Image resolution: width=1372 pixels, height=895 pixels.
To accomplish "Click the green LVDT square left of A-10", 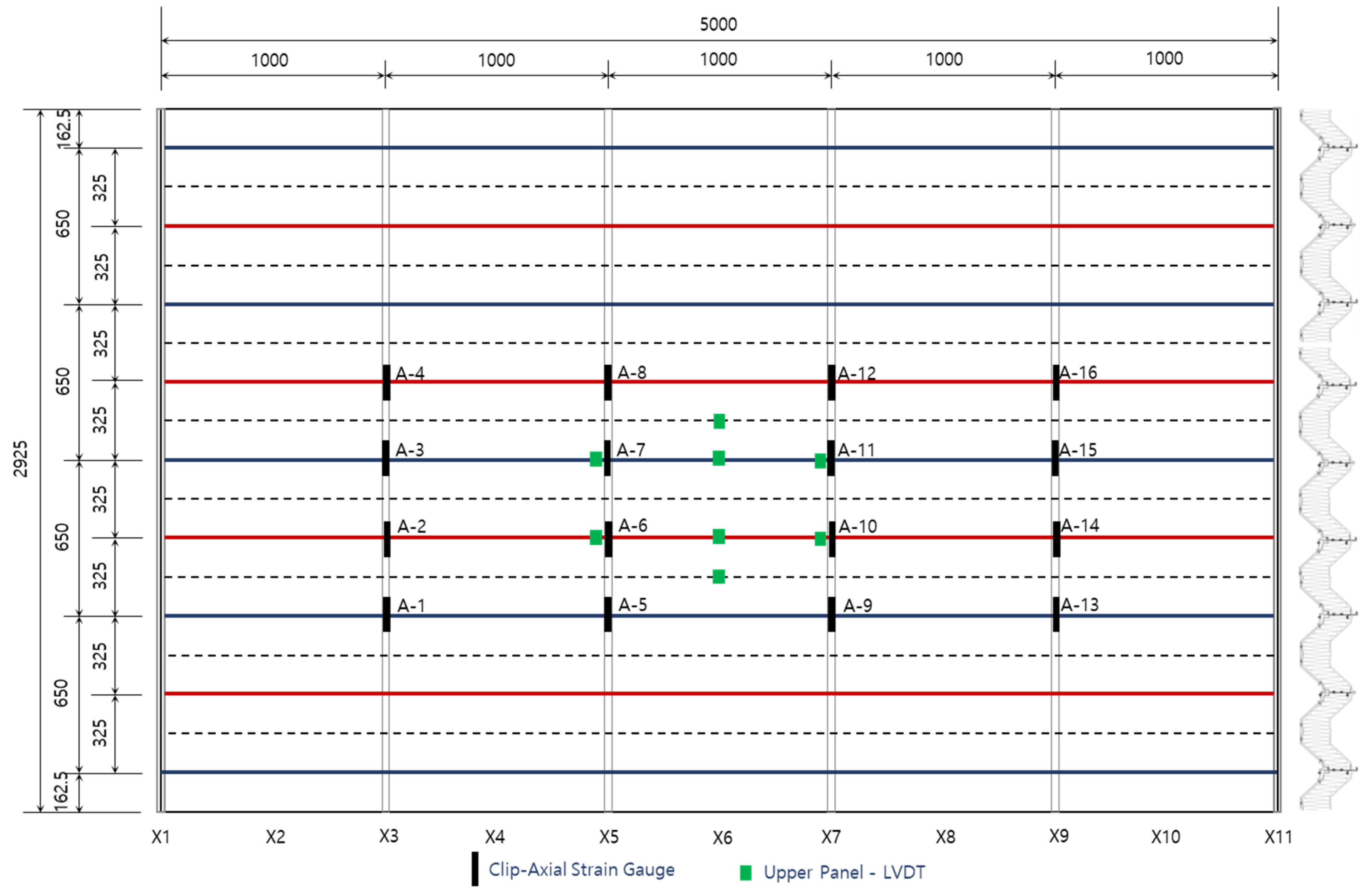I will (820, 539).
